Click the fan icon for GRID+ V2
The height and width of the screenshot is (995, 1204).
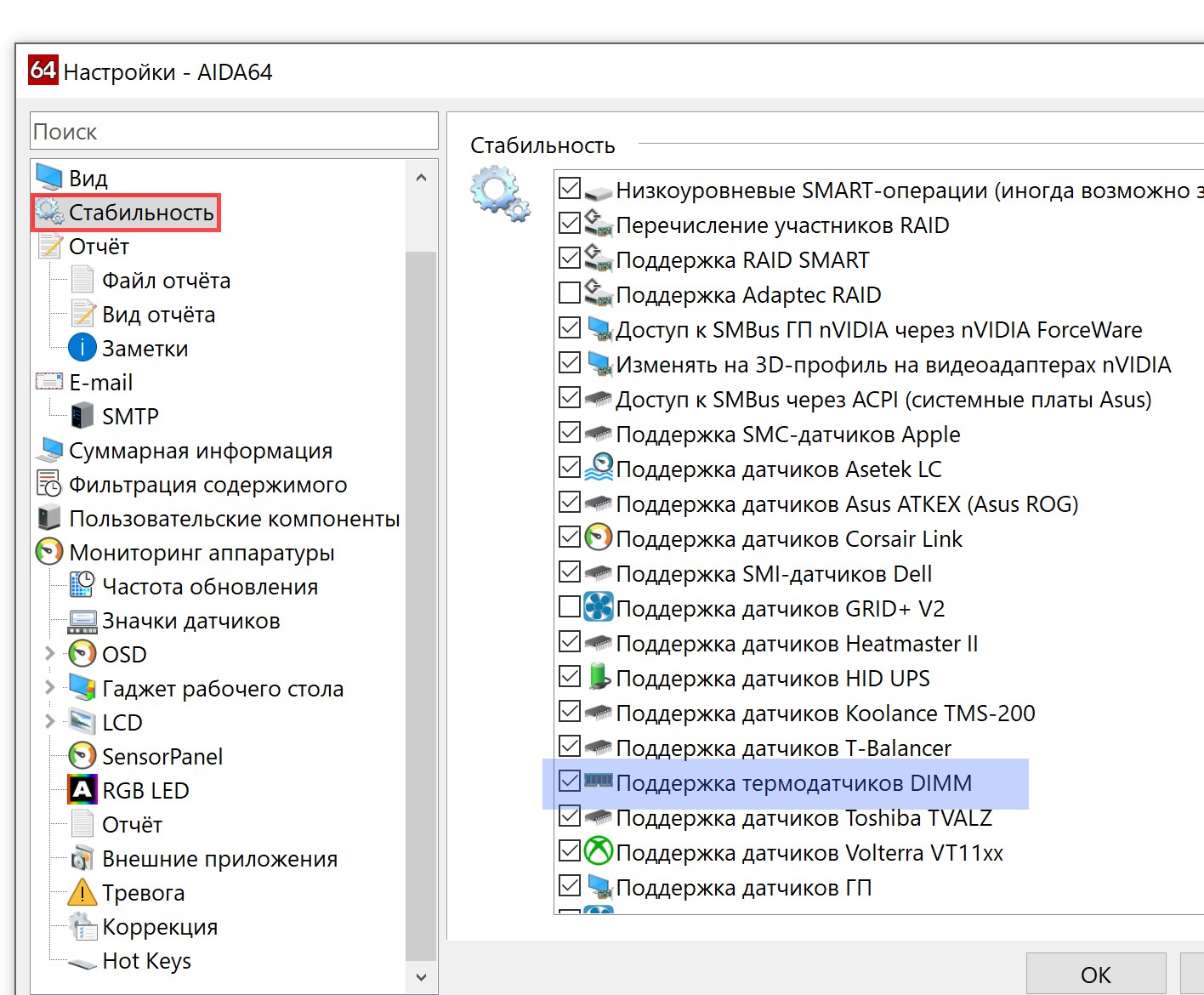coord(599,607)
